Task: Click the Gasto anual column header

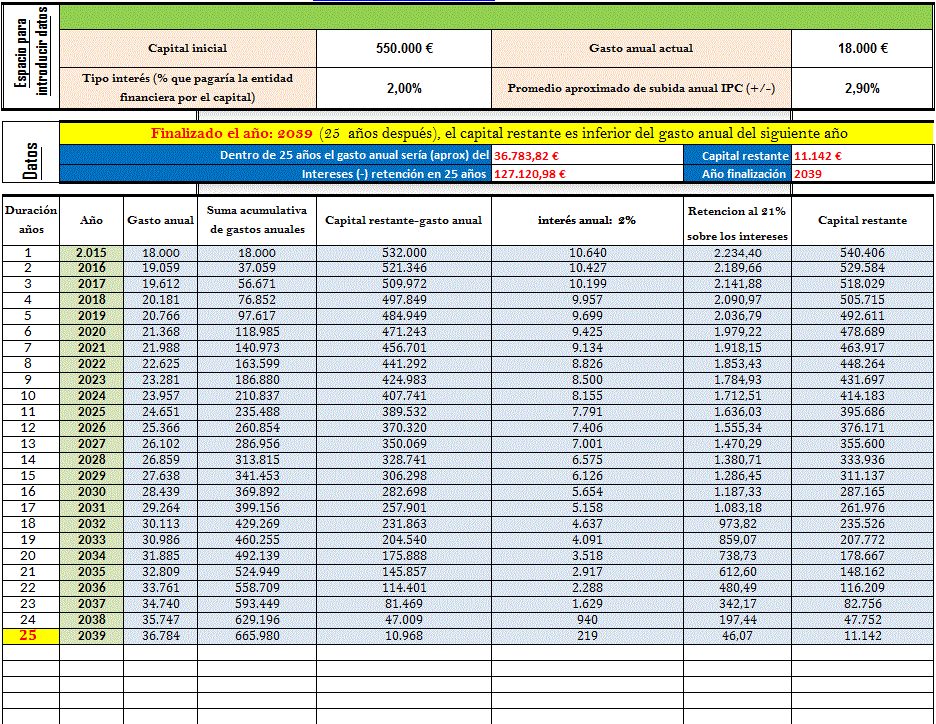Action: pos(160,220)
